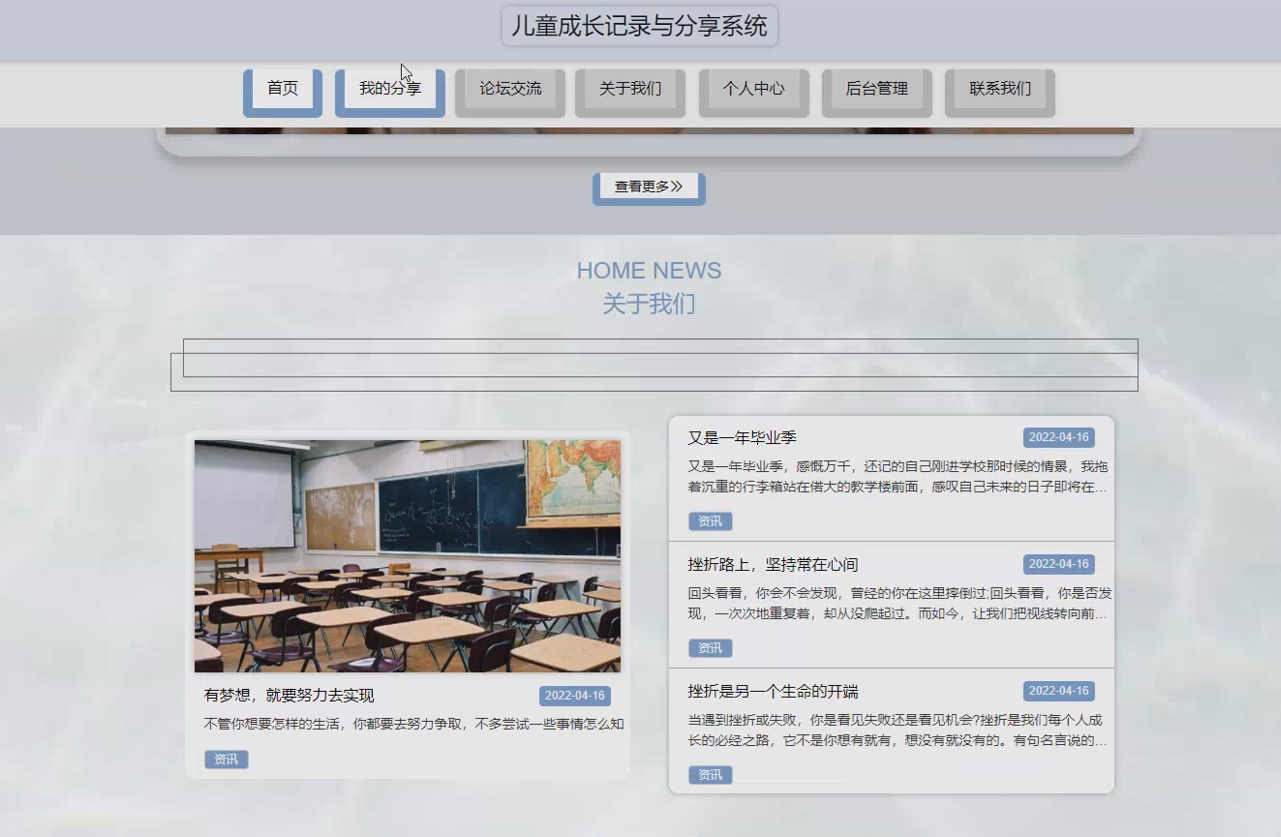This screenshot has width=1281, height=837.
Task: Click summary text starting 当遇到挫折或失败
Action: 899,731
